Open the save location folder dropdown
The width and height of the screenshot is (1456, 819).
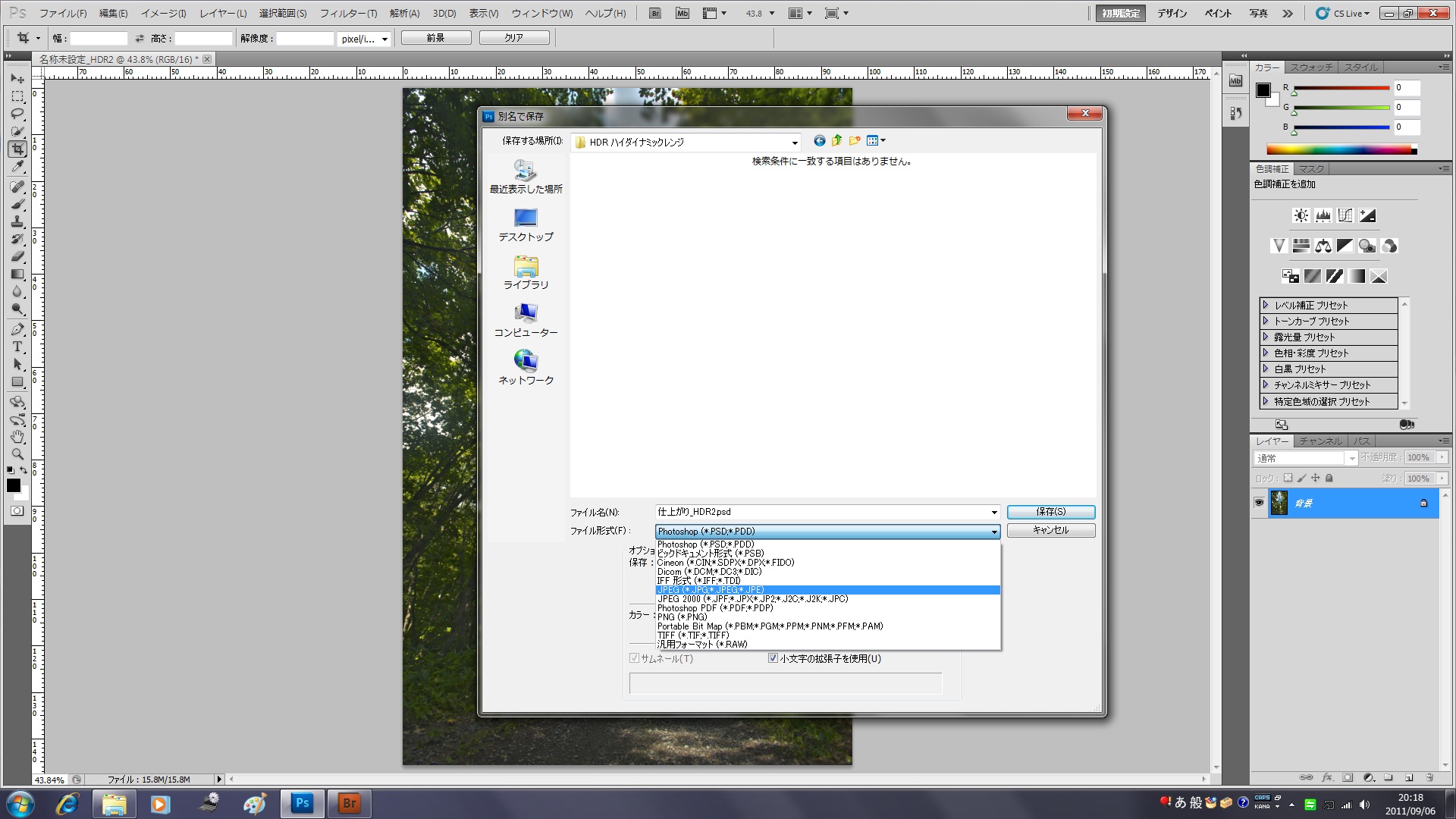point(794,143)
